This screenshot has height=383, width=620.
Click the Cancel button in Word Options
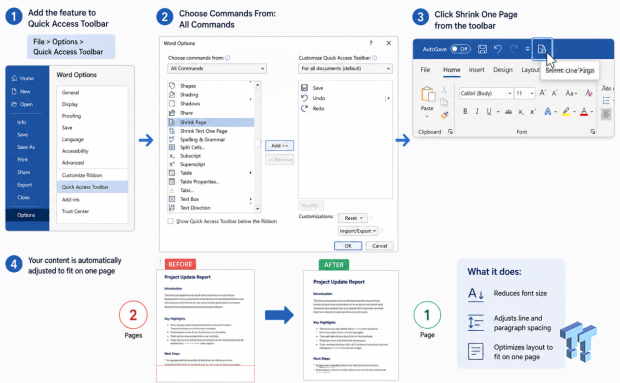point(380,246)
